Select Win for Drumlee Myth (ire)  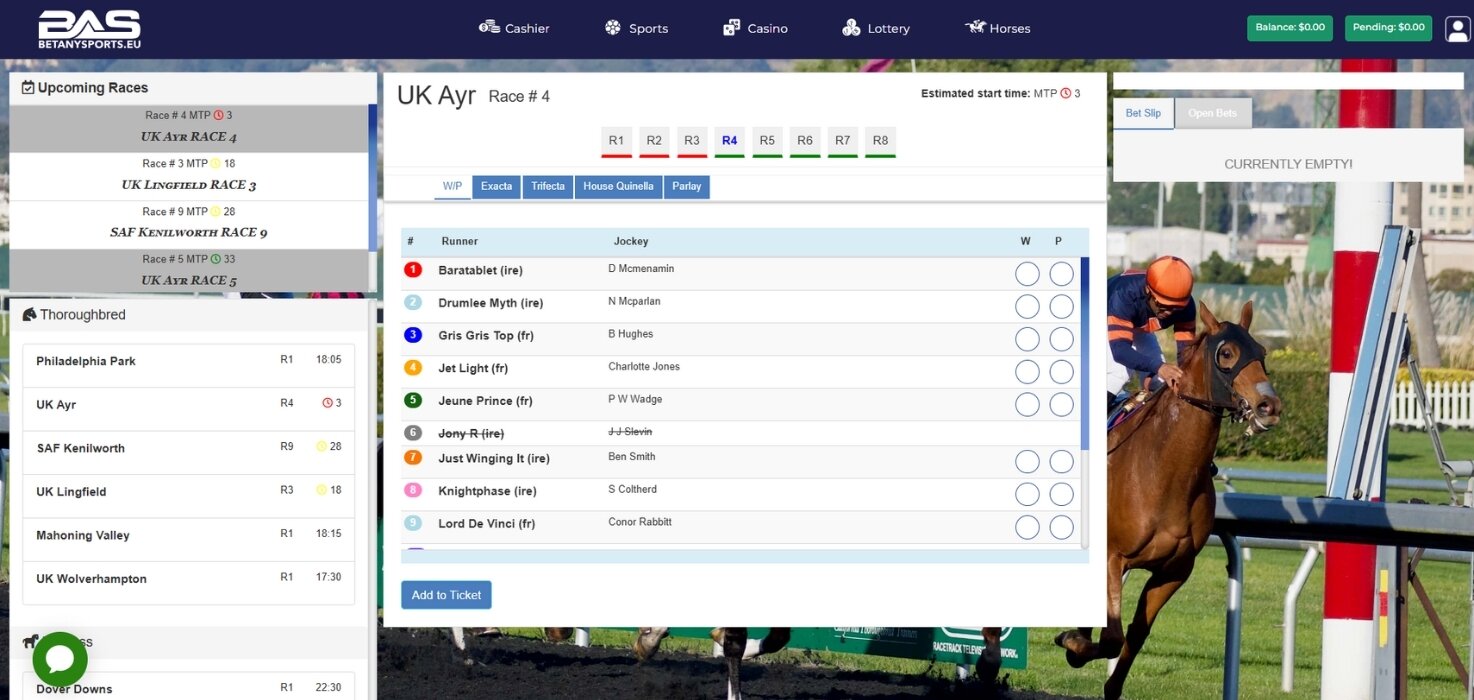[1027, 307]
